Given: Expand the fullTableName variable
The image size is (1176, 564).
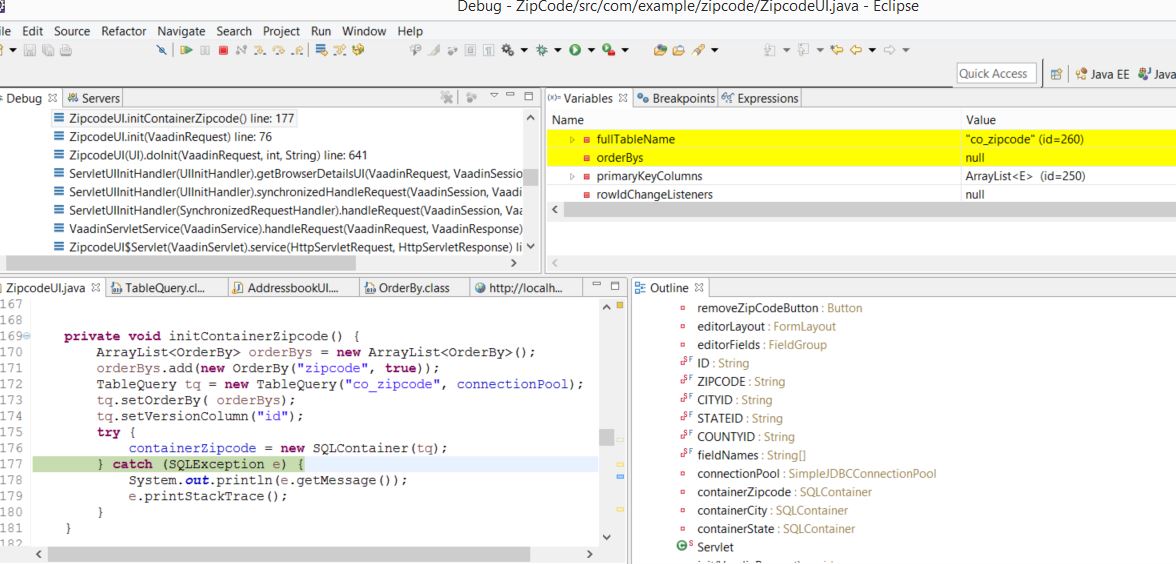Looking at the screenshot, I should (x=573, y=140).
